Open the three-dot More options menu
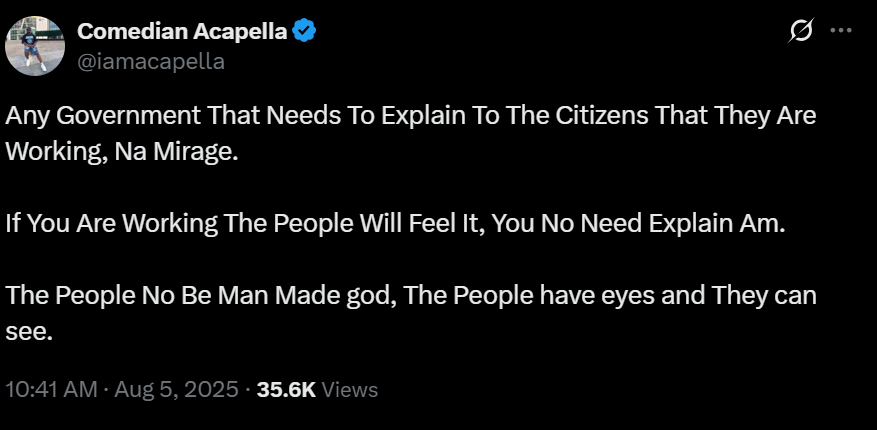877x430 pixels. 841,31
